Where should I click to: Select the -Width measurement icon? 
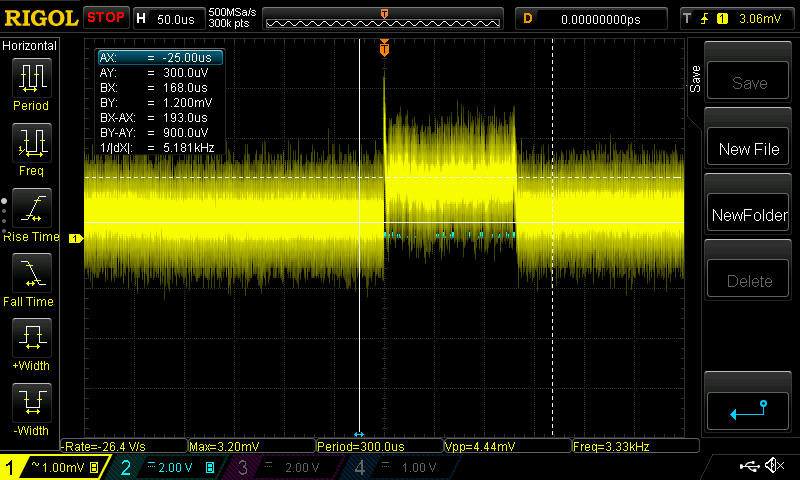pyautogui.click(x=32, y=402)
